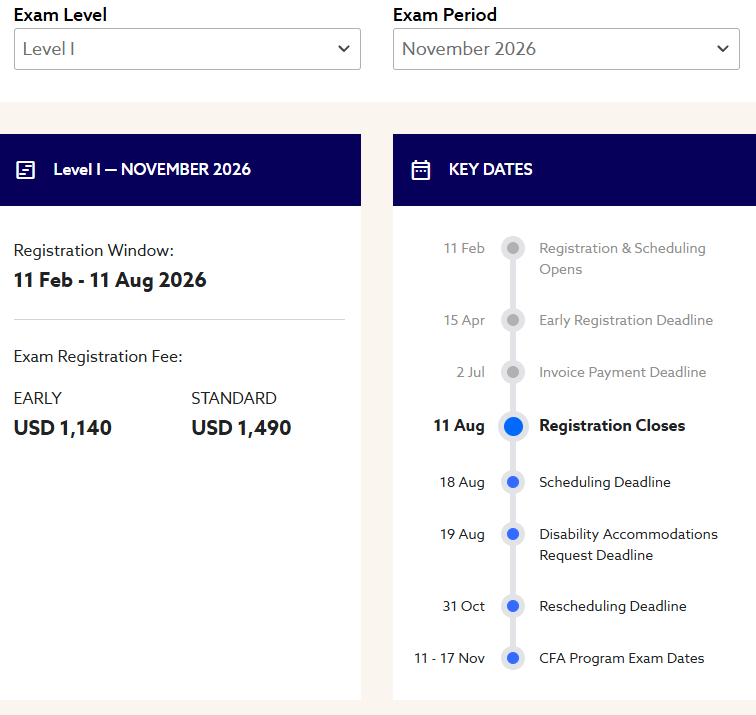Click the large blue 11 Aug marker
The image size is (756, 715).
point(513,426)
